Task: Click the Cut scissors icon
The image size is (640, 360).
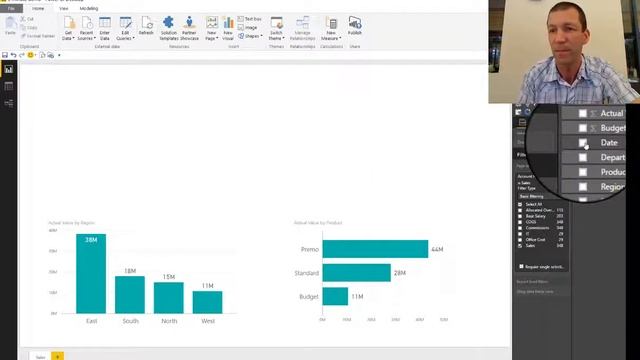Action: point(23,19)
